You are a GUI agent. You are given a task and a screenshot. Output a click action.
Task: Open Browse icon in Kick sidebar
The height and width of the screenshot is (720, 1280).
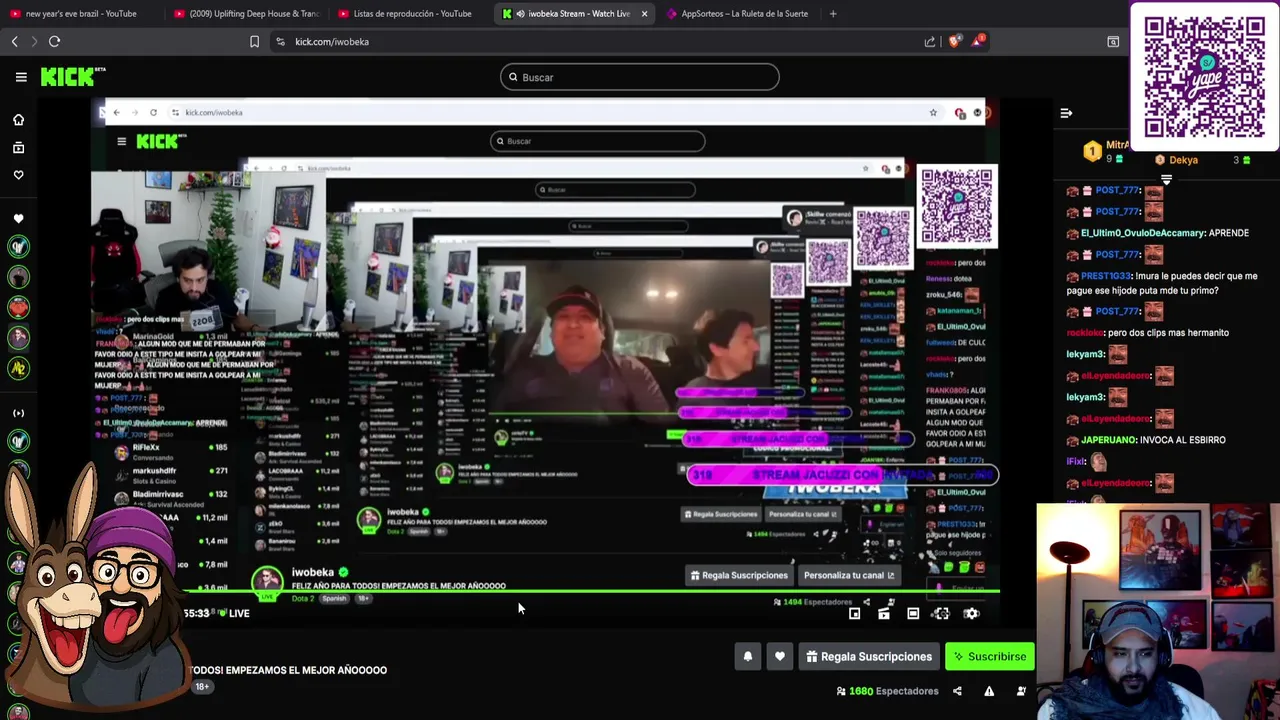pyautogui.click(x=18, y=148)
